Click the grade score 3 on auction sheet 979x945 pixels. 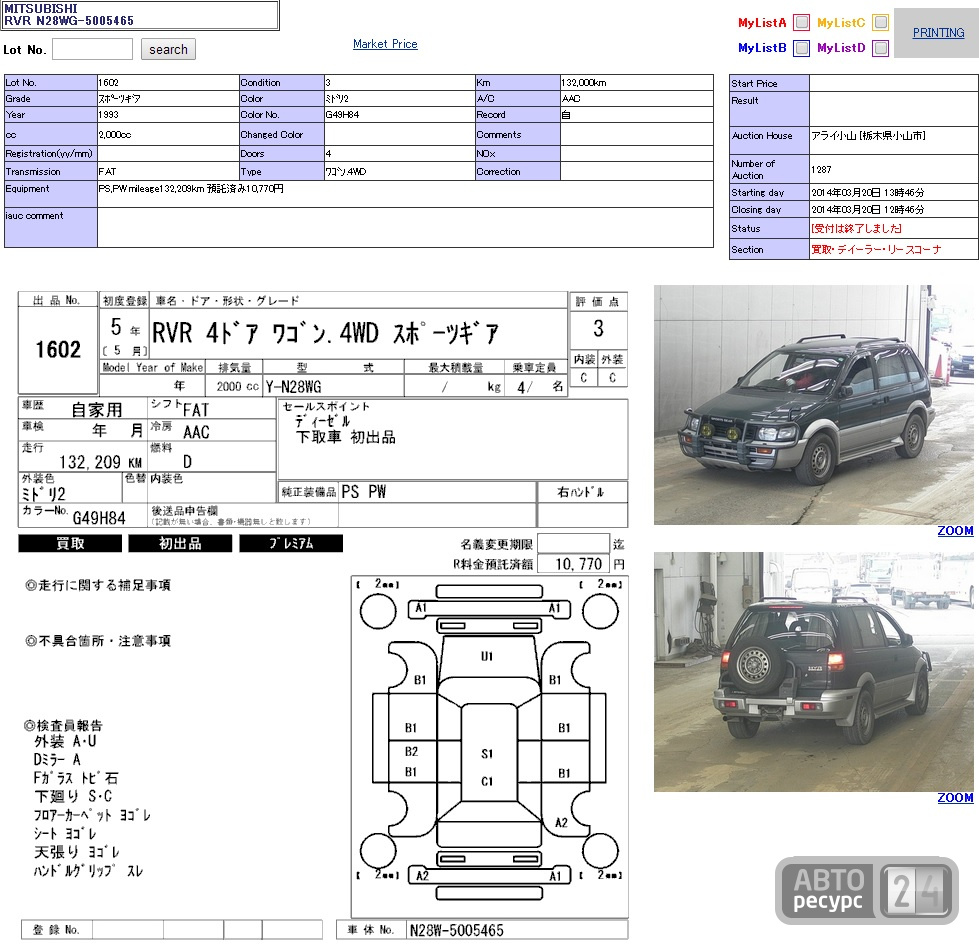(598, 328)
